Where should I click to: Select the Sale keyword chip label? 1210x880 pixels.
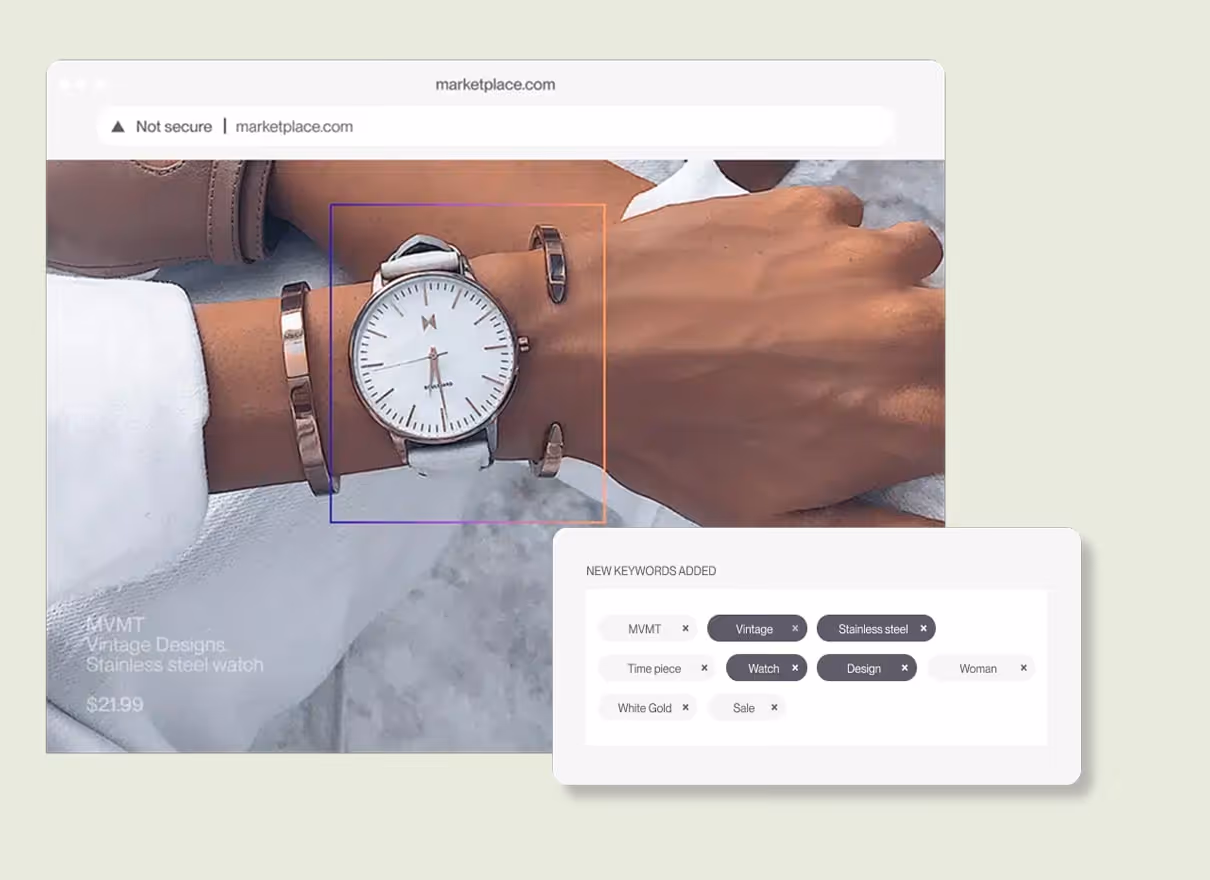tap(744, 708)
